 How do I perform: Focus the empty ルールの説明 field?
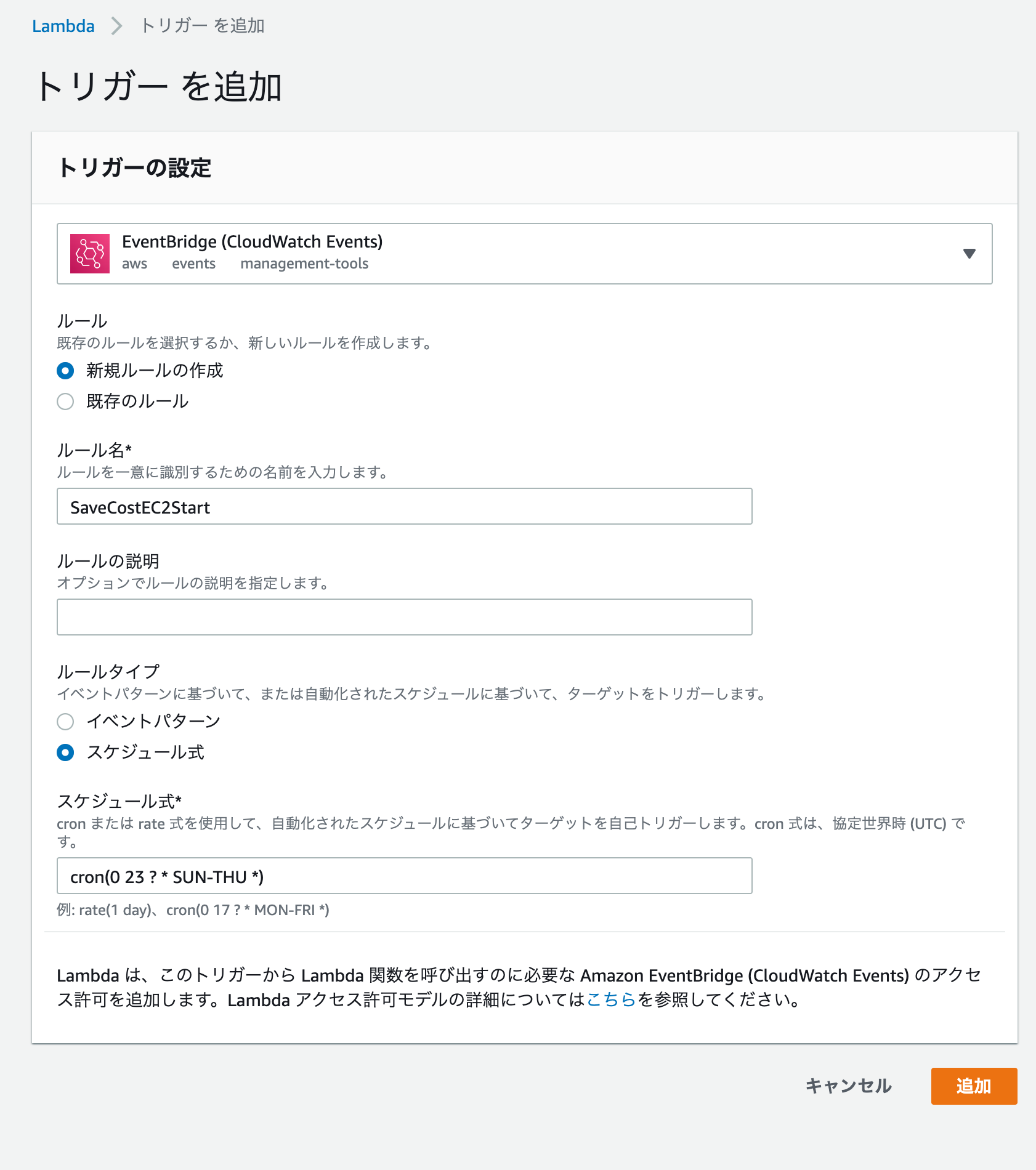tap(405, 617)
